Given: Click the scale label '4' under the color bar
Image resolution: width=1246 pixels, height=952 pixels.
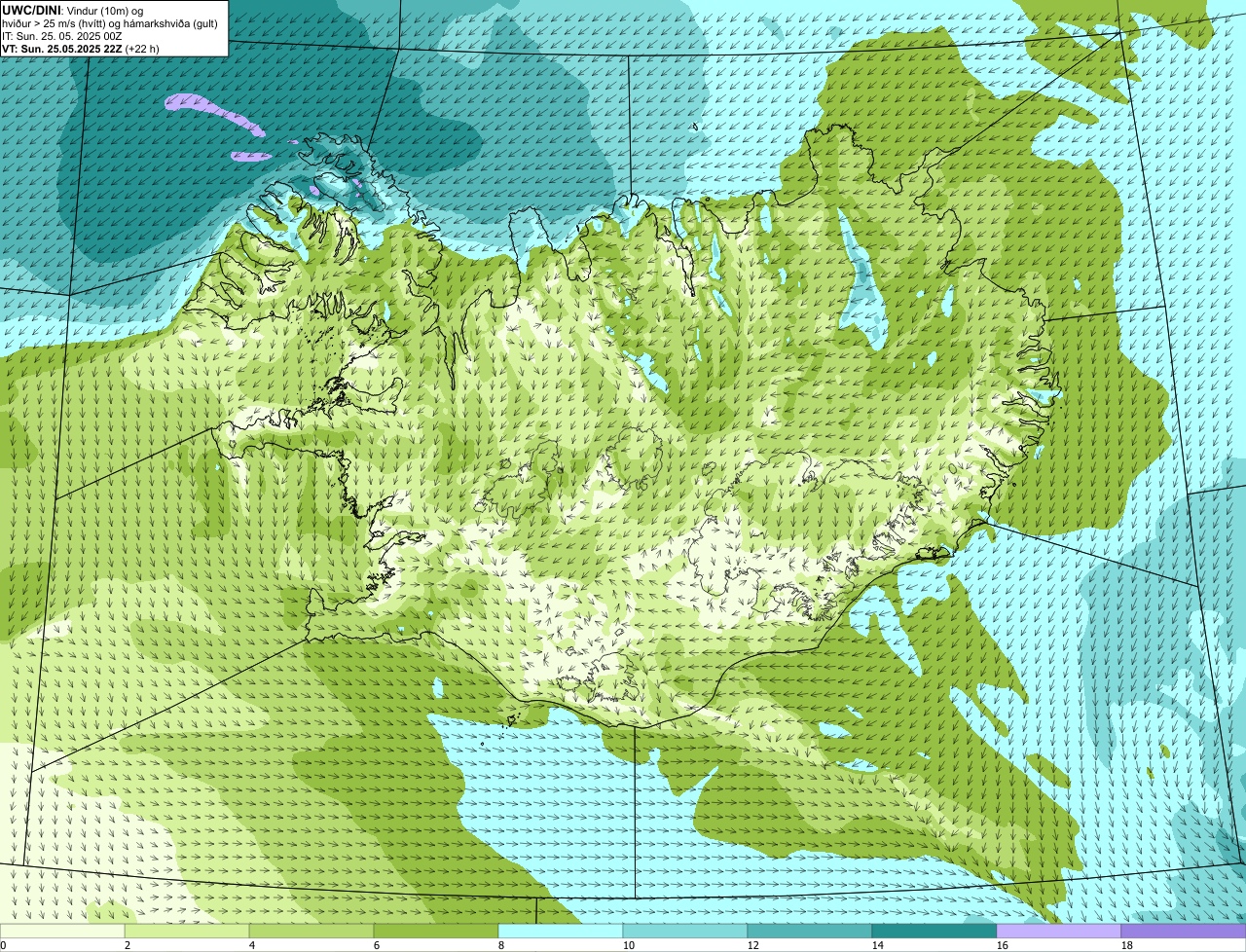Looking at the screenshot, I should coord(252,945).
